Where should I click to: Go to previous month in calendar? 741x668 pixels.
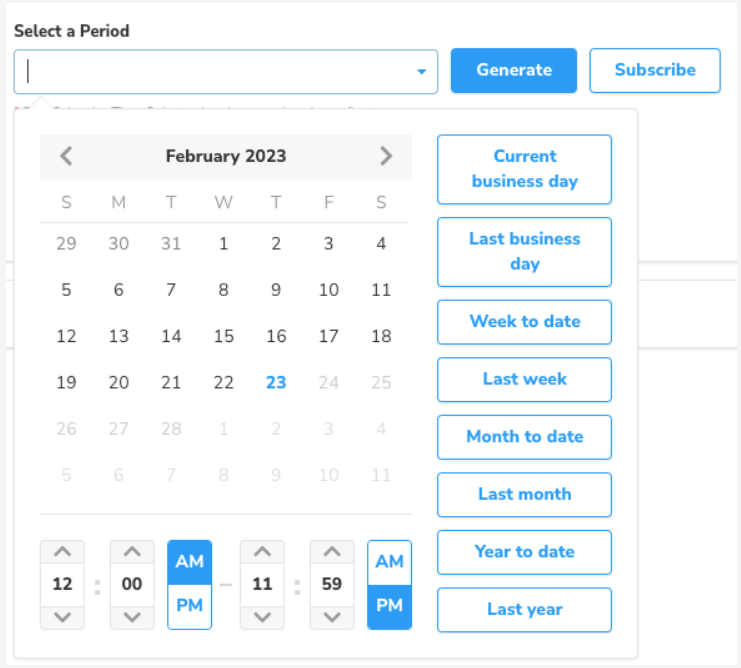(x=66, y=156)
